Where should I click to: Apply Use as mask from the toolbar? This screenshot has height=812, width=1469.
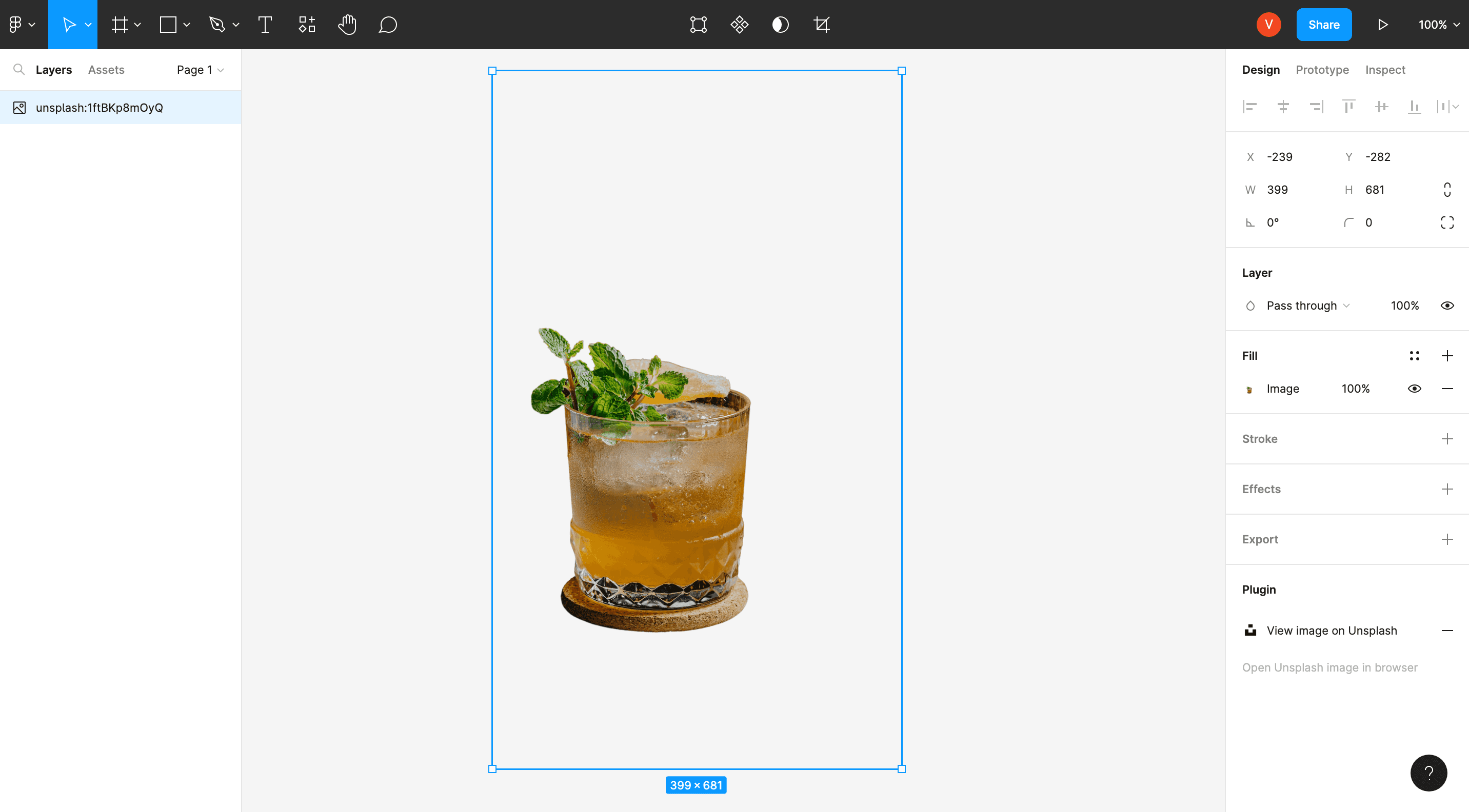coord(781,25)
